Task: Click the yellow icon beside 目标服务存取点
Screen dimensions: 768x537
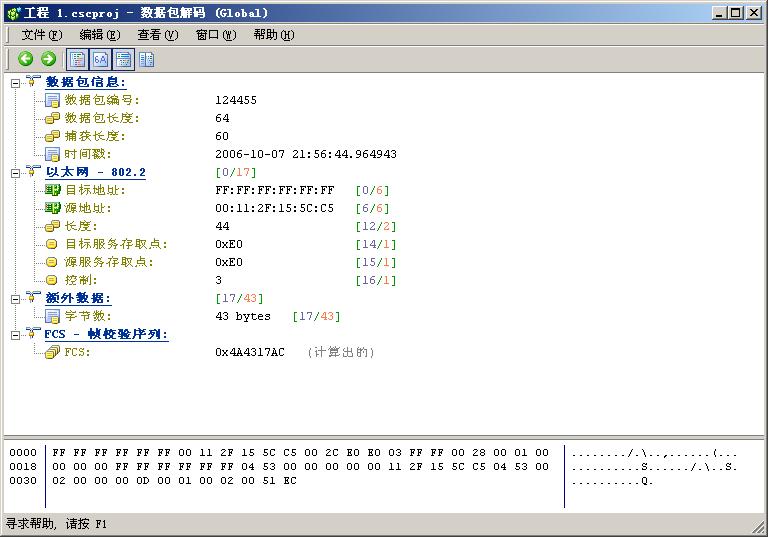Action: tap(52, 244)
